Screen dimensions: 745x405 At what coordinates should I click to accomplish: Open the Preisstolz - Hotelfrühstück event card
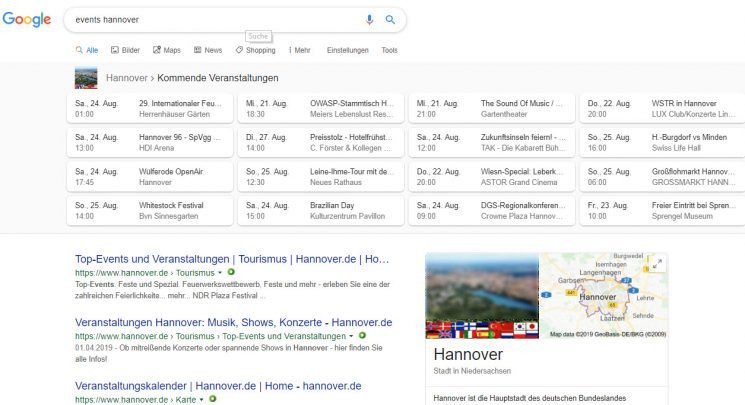[321, 142]
